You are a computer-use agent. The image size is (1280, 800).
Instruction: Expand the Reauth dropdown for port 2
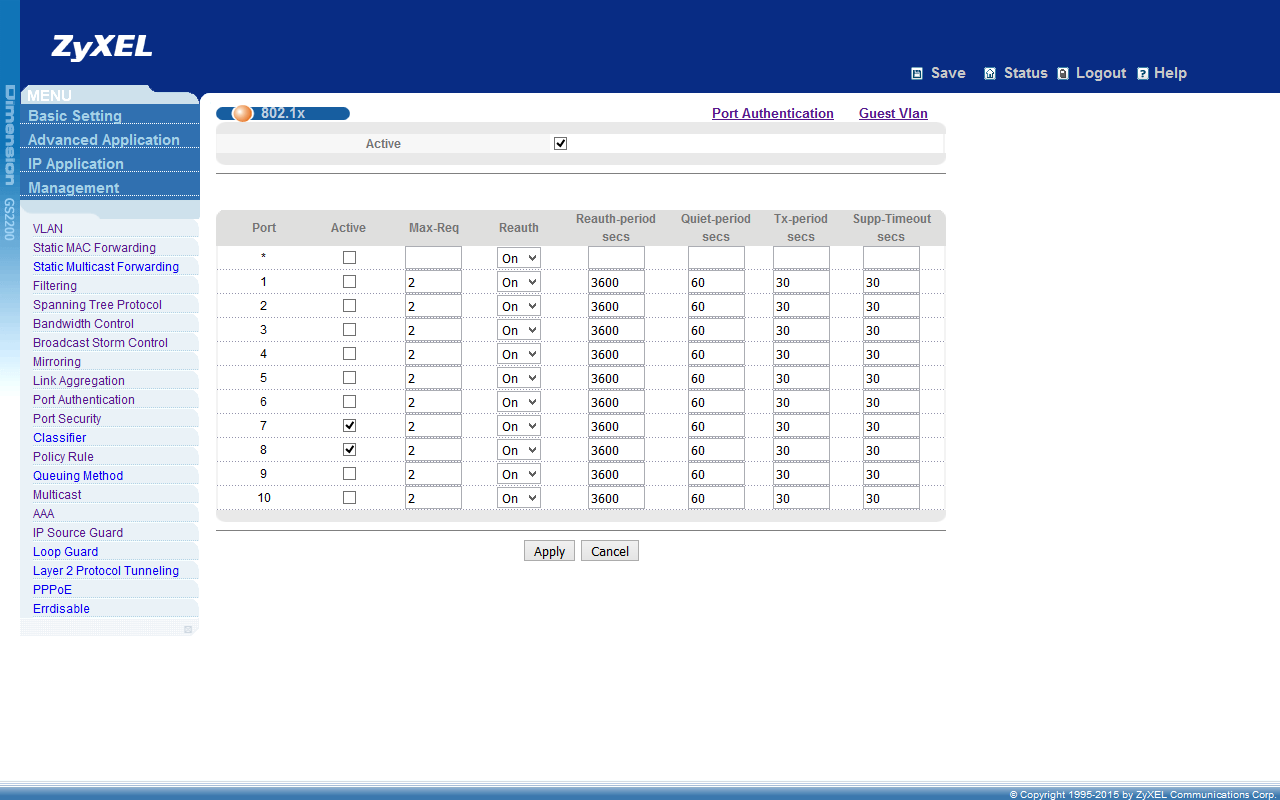click(x=519, y=306)
